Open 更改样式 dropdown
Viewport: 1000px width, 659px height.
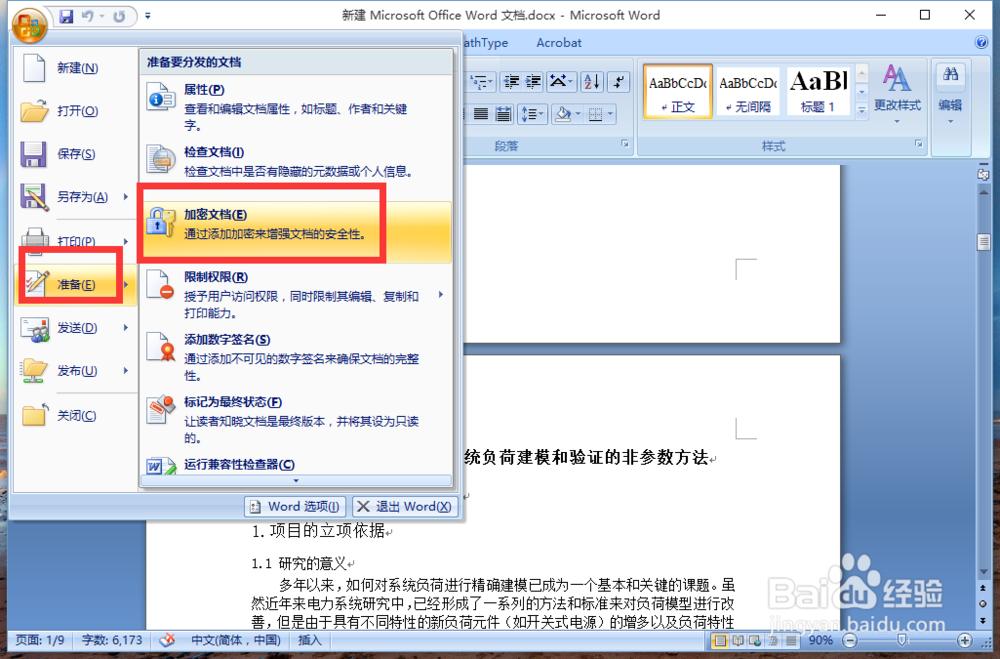(x=897, y=96)
